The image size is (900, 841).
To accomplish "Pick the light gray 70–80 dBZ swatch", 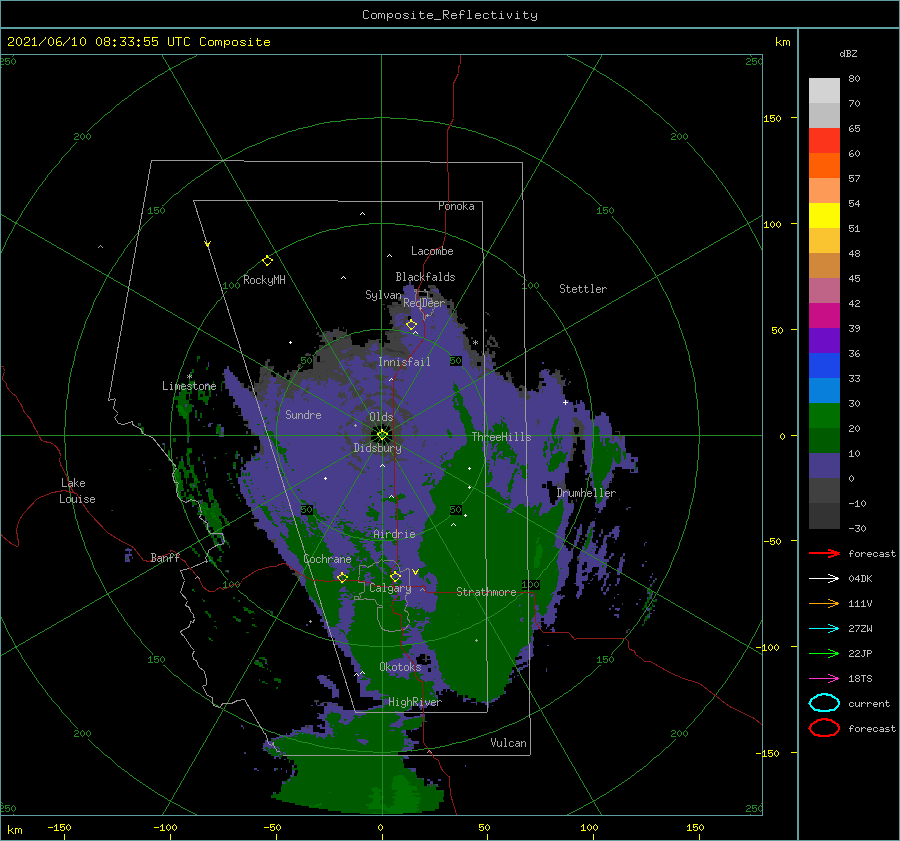I will [824, 91].
